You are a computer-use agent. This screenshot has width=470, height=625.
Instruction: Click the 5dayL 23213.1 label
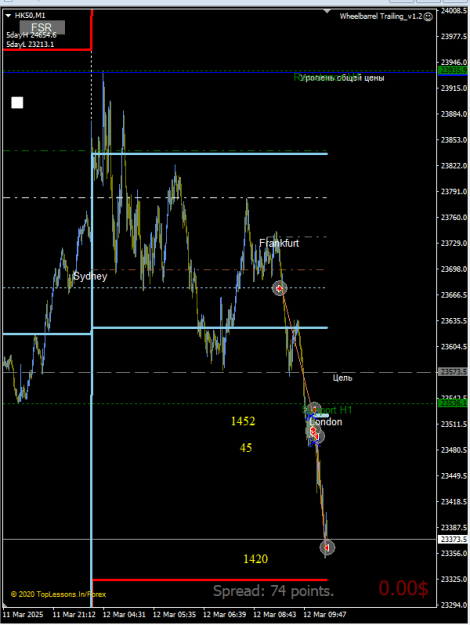(30, 45)
